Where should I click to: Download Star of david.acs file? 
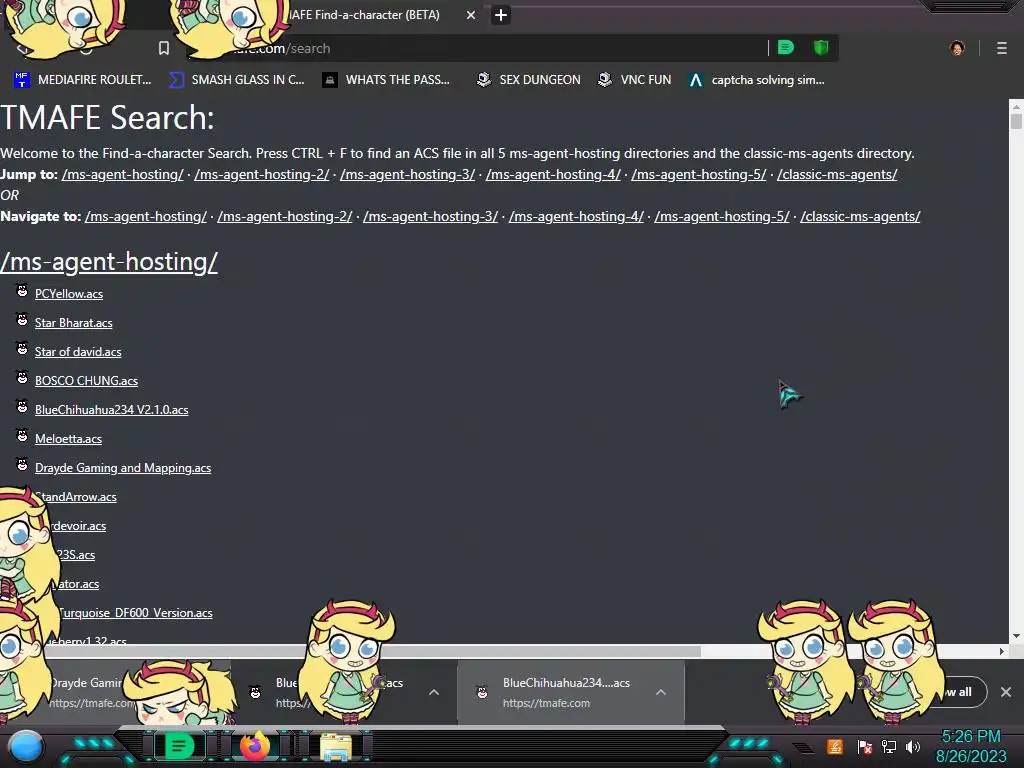tap(78, 352)
